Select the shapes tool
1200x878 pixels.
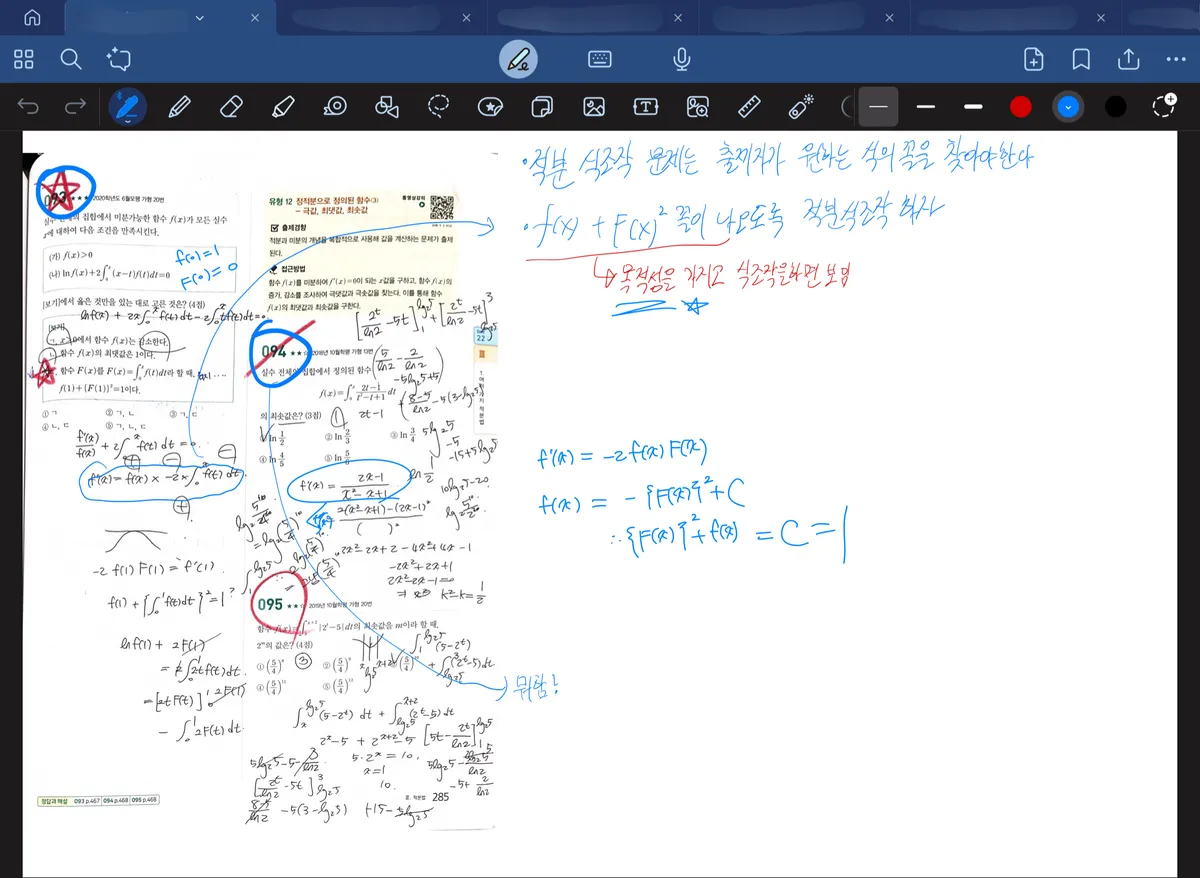pyautogui.click(x=387, y=106)
